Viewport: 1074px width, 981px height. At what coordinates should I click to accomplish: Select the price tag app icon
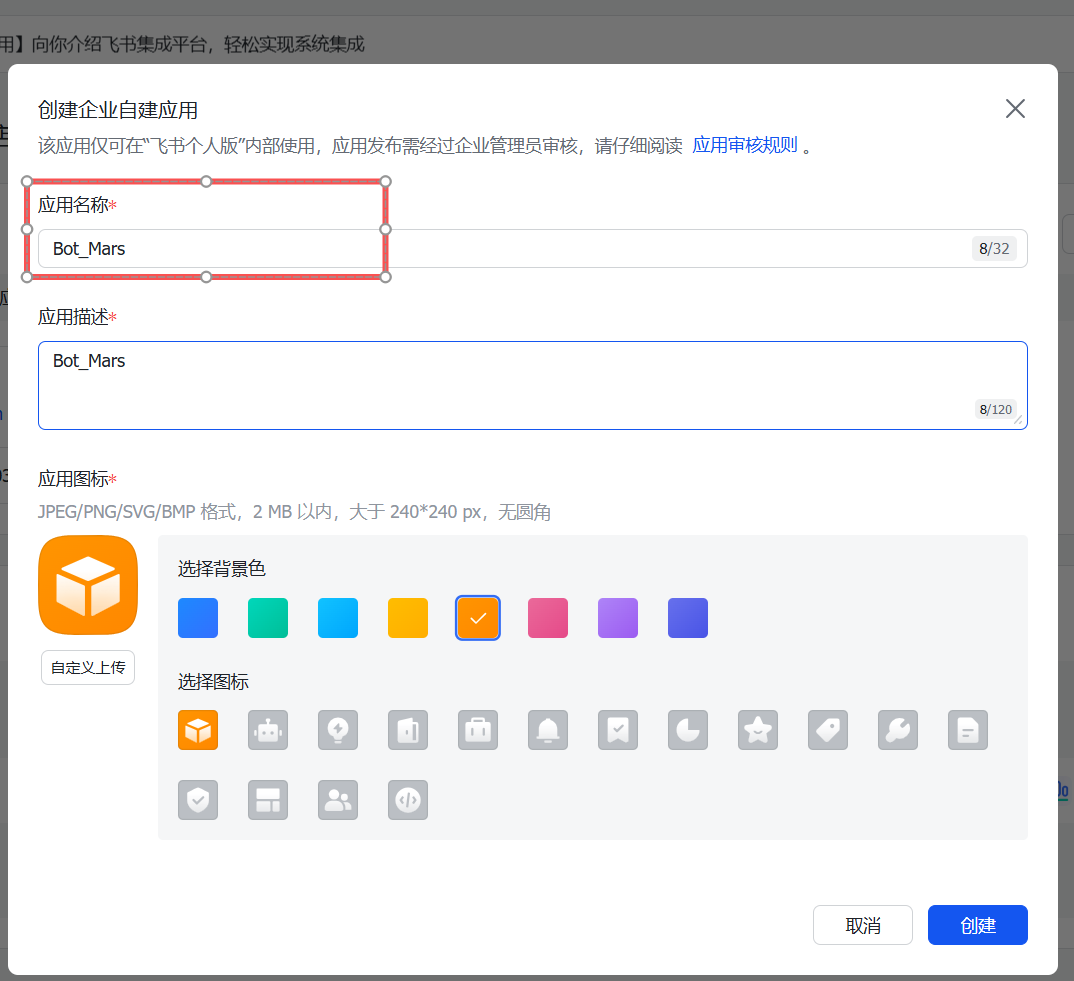[828, 730]
